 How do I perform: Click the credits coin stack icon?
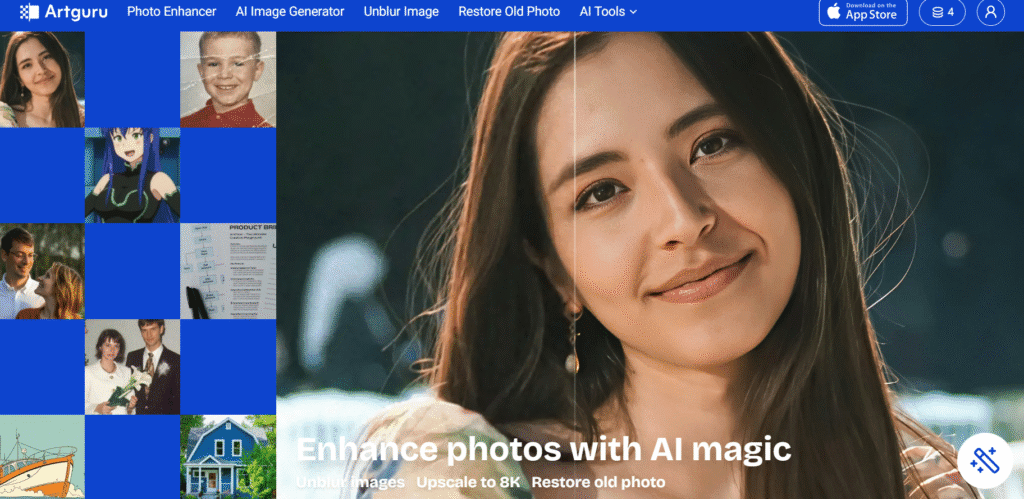(937, 12)
